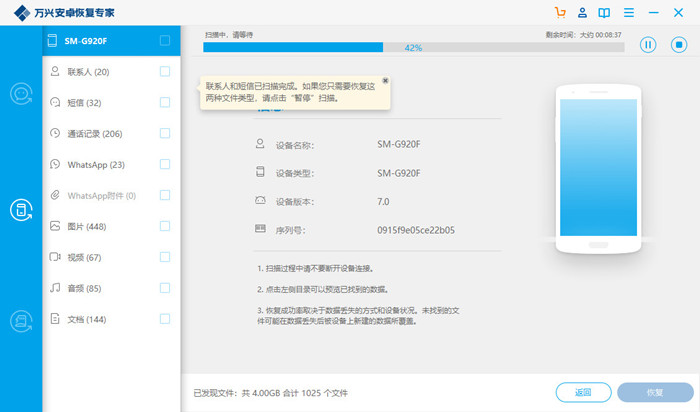Click the 恢复 recover button
Screen dimensions: 700x412
click(655, 392)
